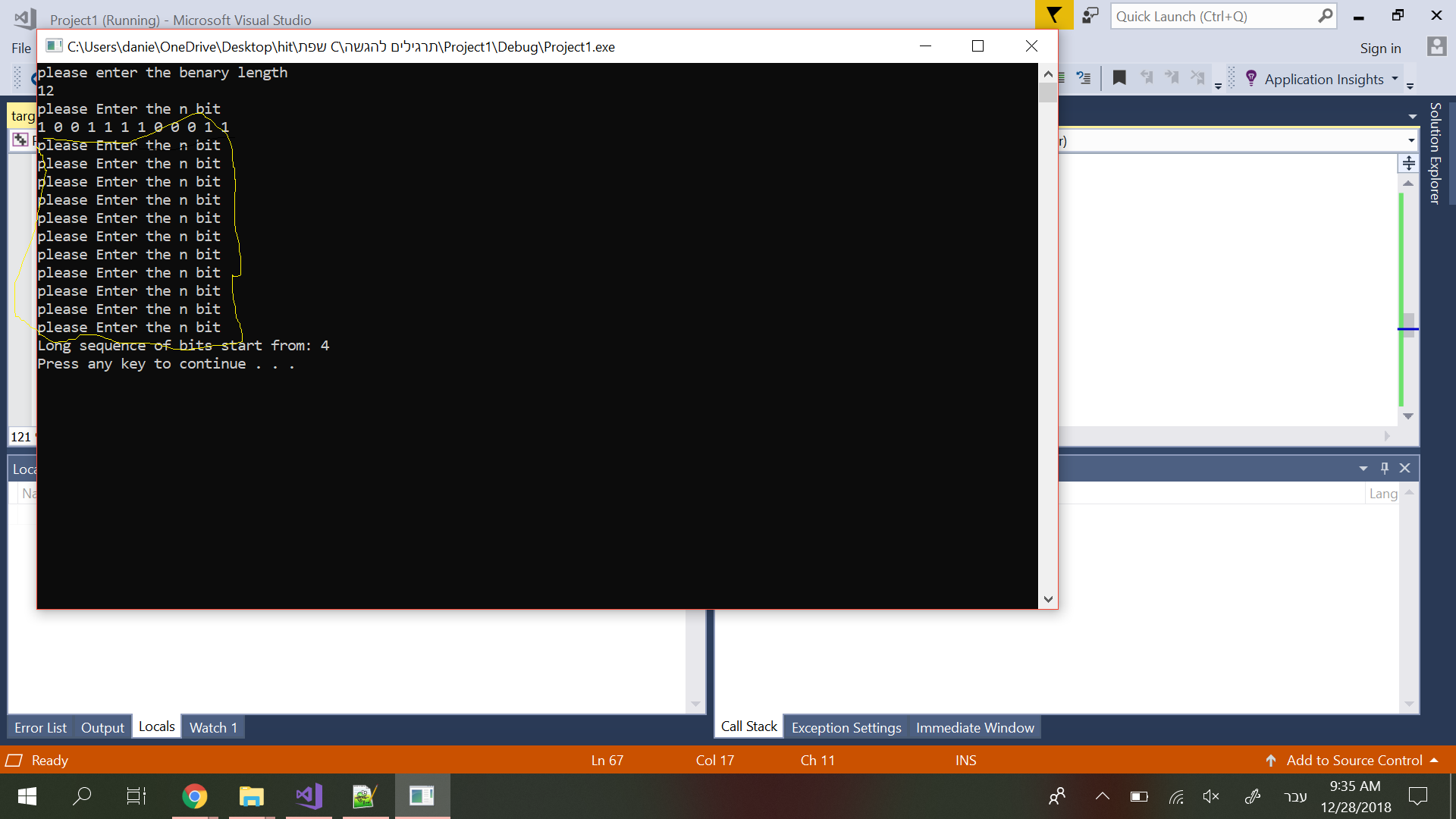
Task: Open the notifications flag icon
Action: click(1053, 15)
